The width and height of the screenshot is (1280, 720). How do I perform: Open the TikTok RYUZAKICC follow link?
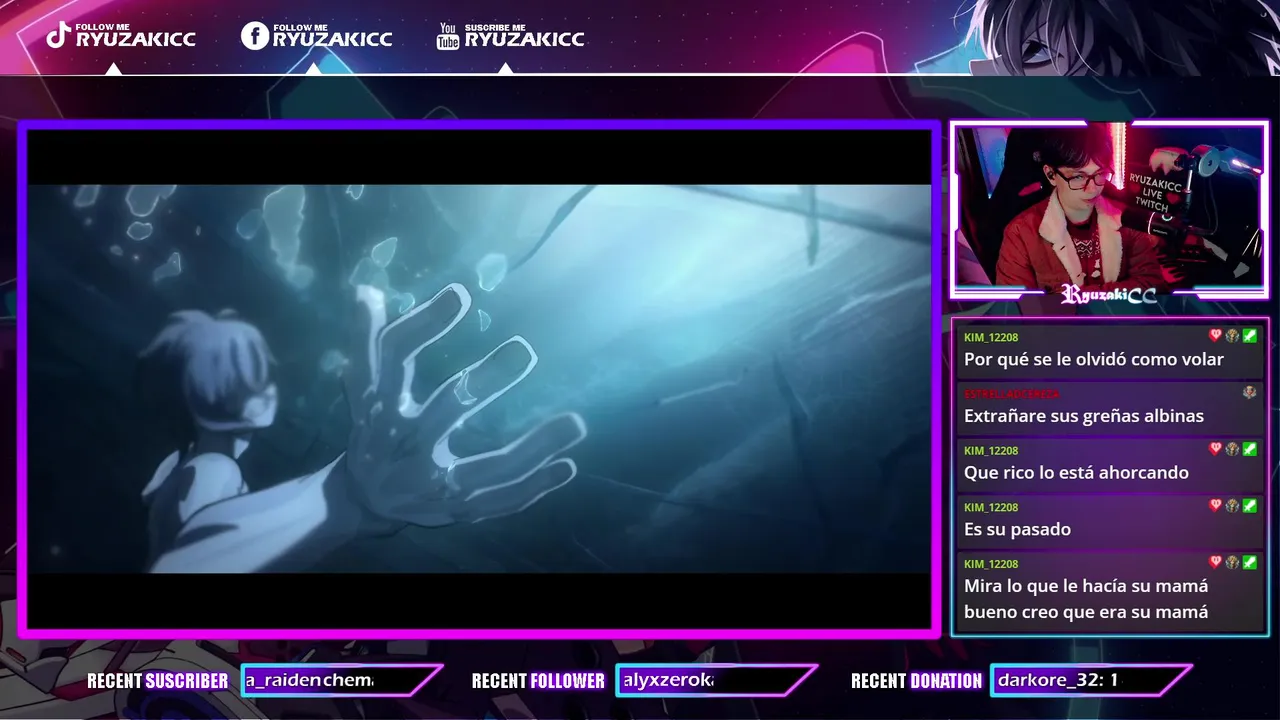(x=121, y=36)
